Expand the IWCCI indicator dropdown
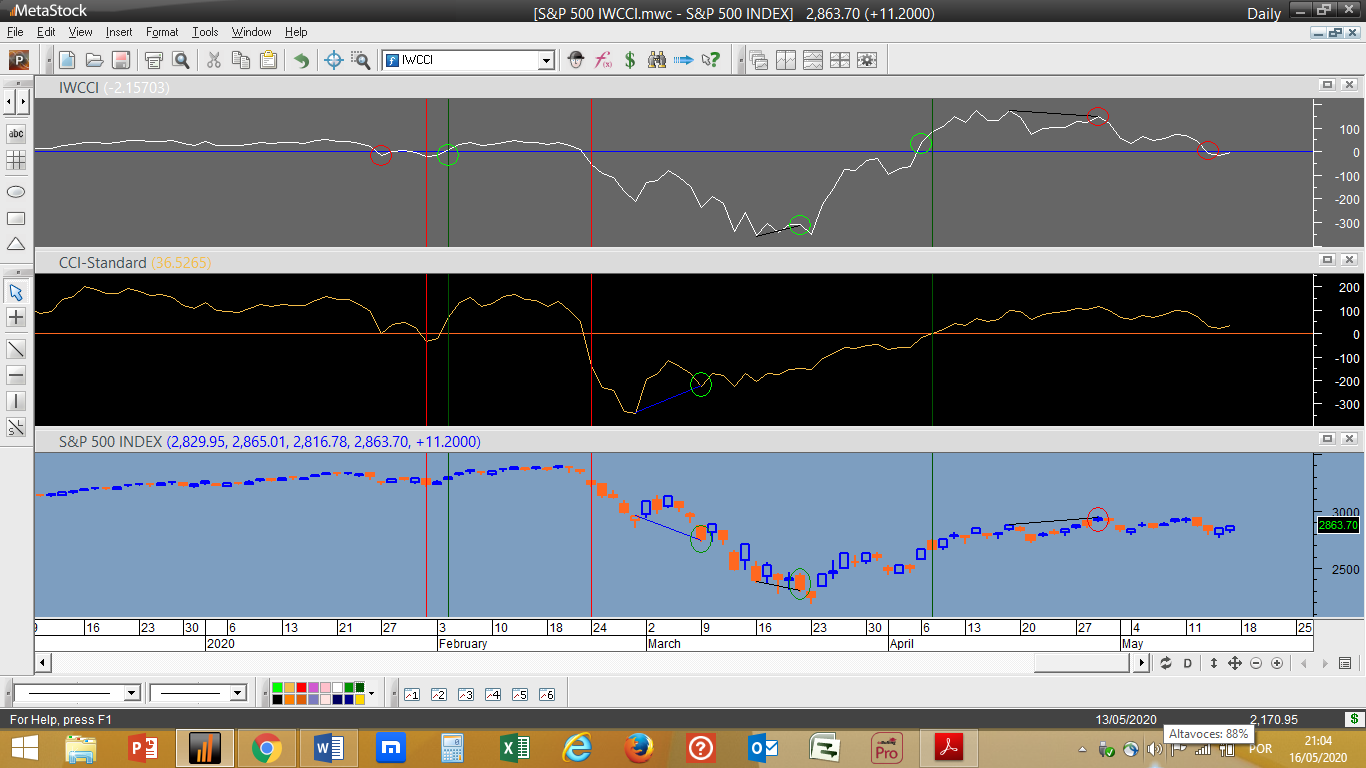 [546, 60]
